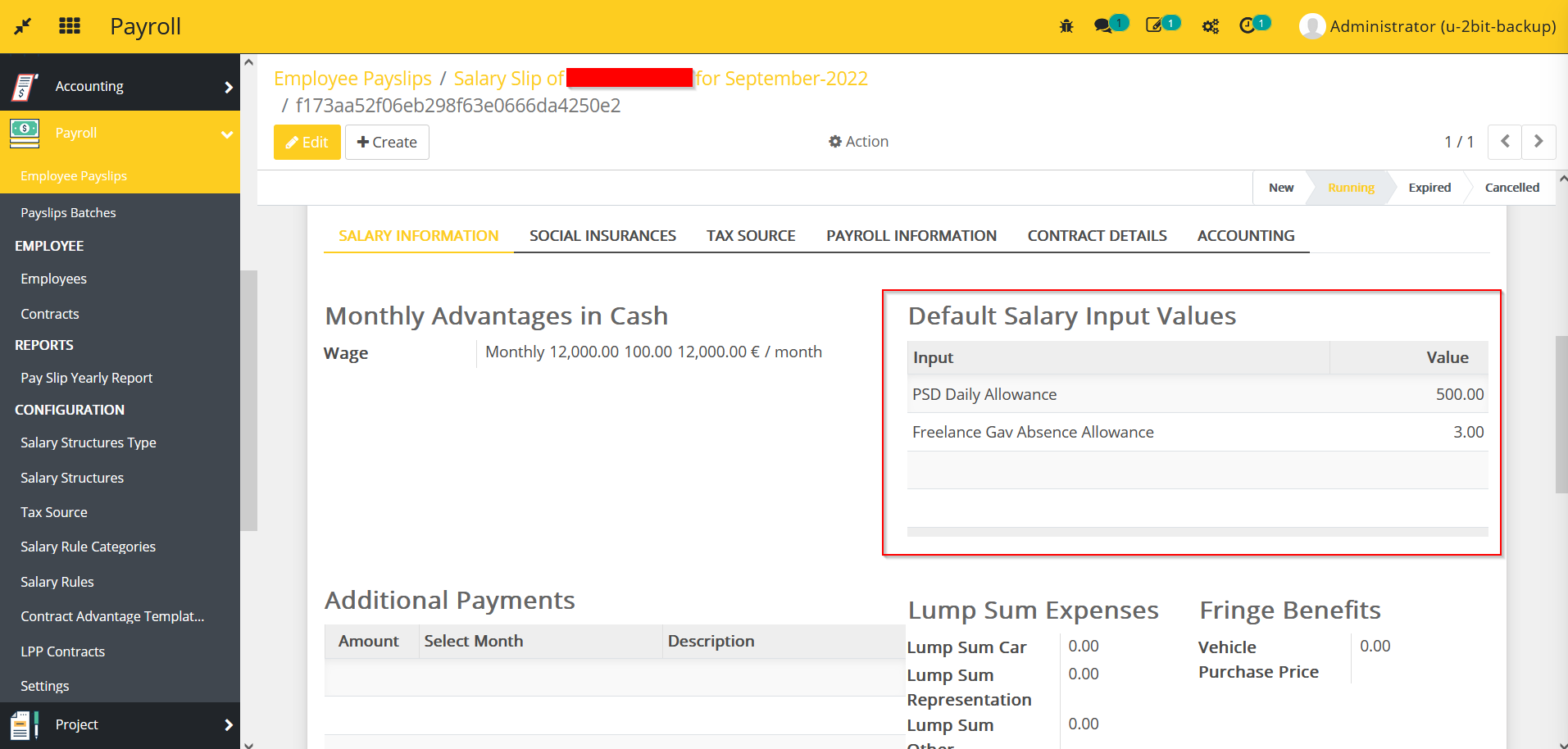The height and width of the screenshot is (749, 1568).
Task: Click the Create button
Action: click(387, 143)
